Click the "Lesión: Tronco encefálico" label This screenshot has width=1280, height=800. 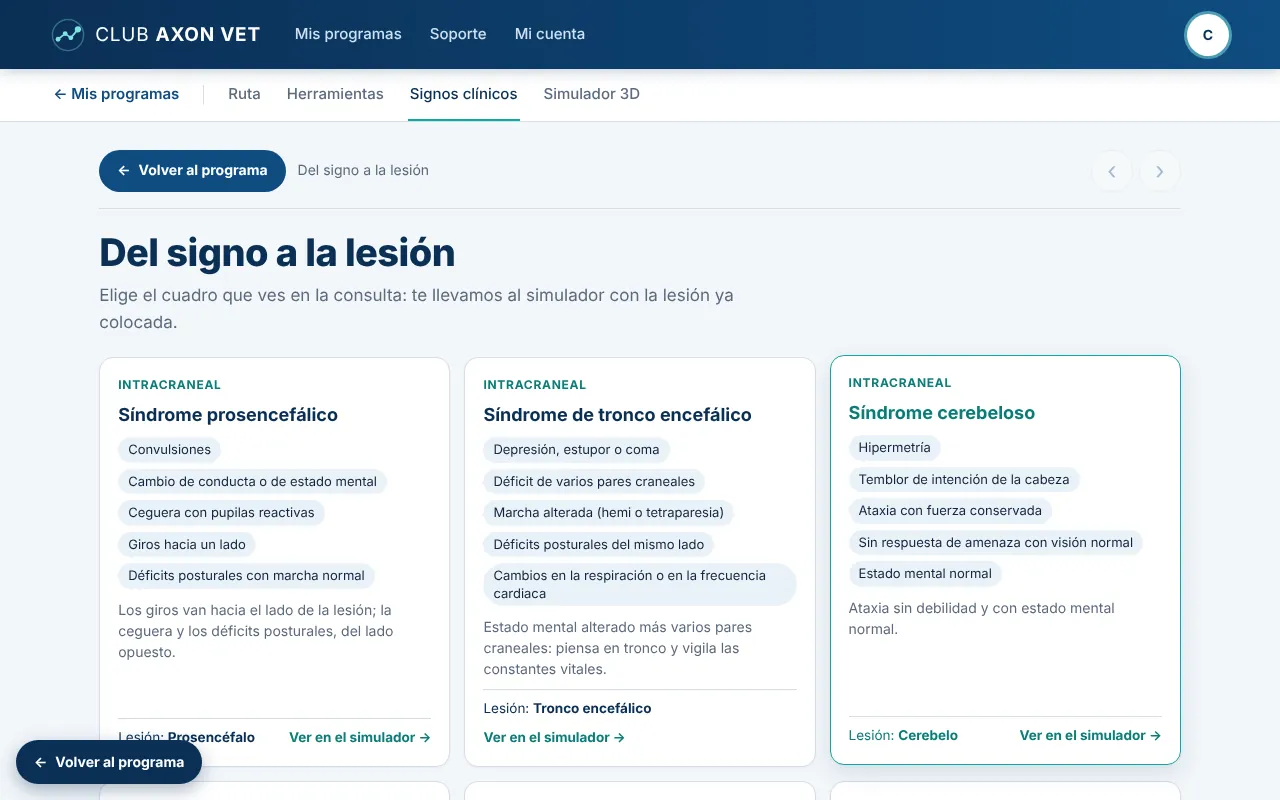click(x=567, y=708)
